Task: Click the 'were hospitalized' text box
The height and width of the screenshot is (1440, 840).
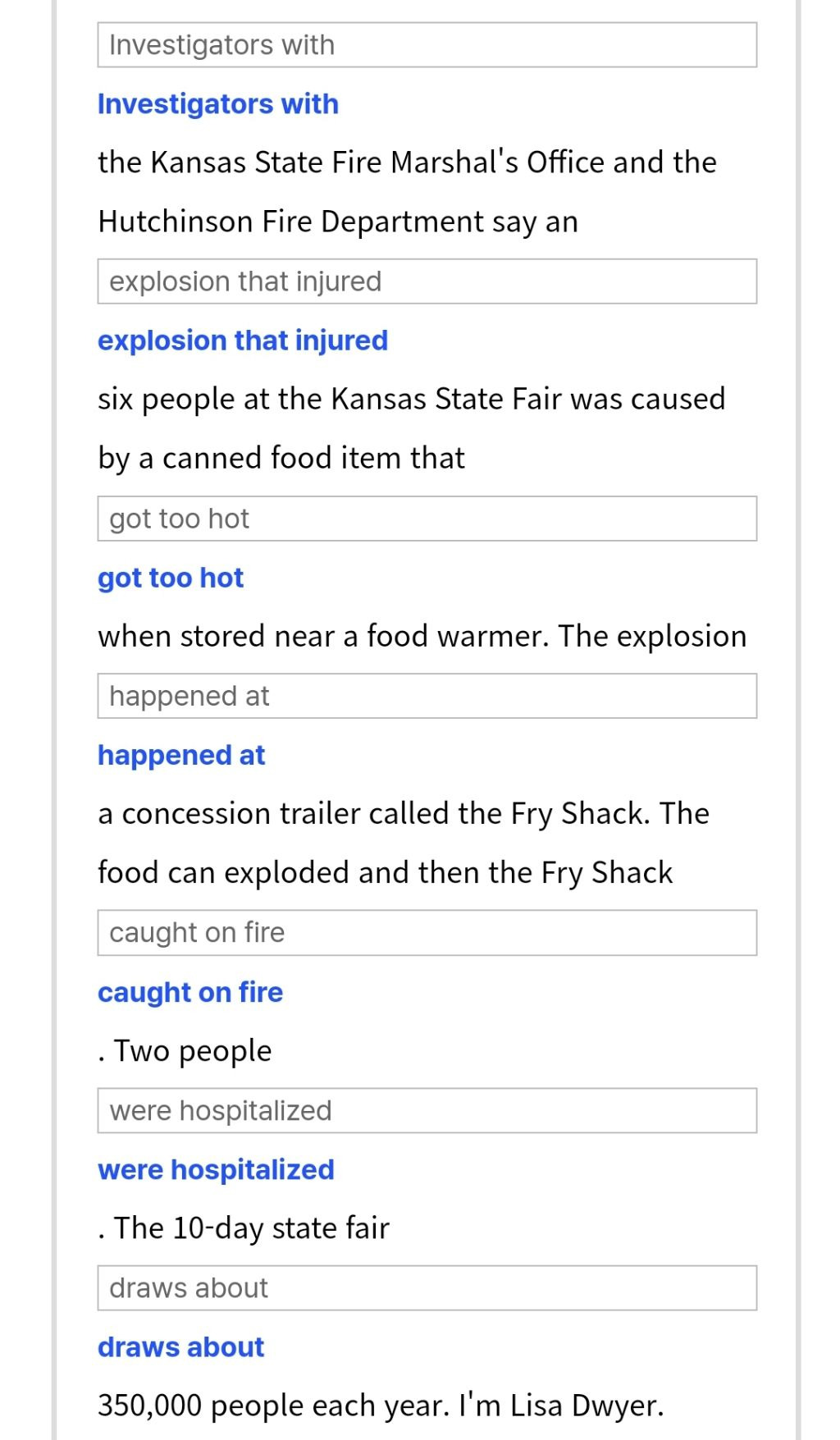Action: (427, 1111)
